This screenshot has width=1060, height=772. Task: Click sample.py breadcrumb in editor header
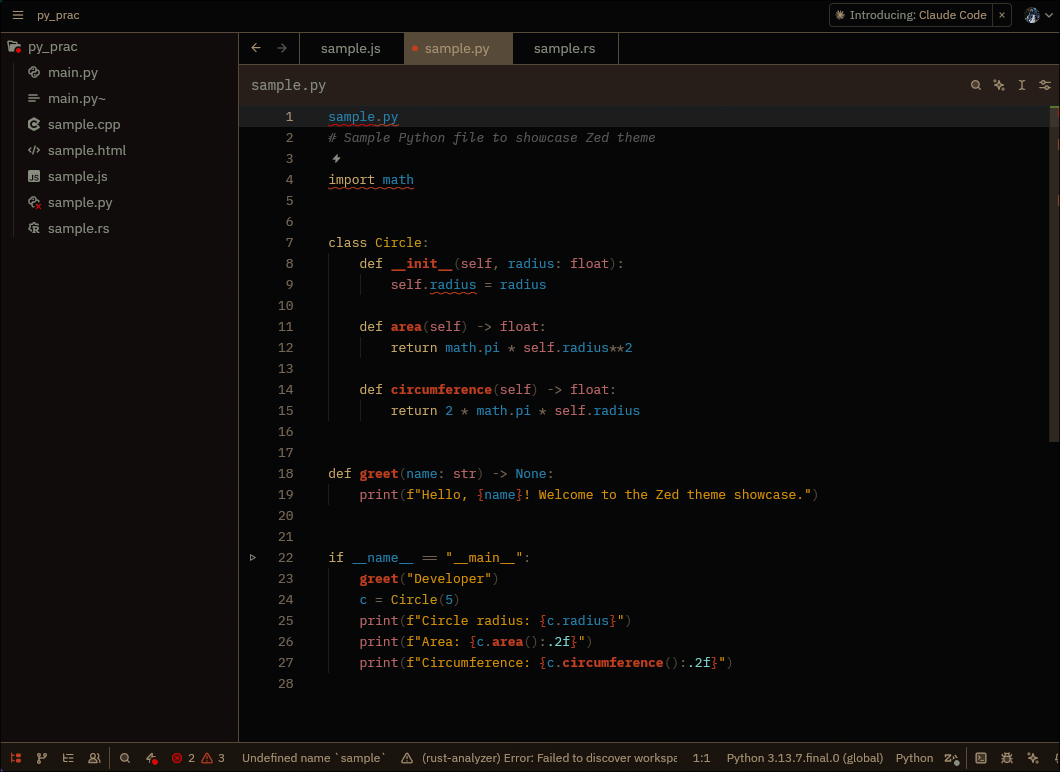coord(289,85)
